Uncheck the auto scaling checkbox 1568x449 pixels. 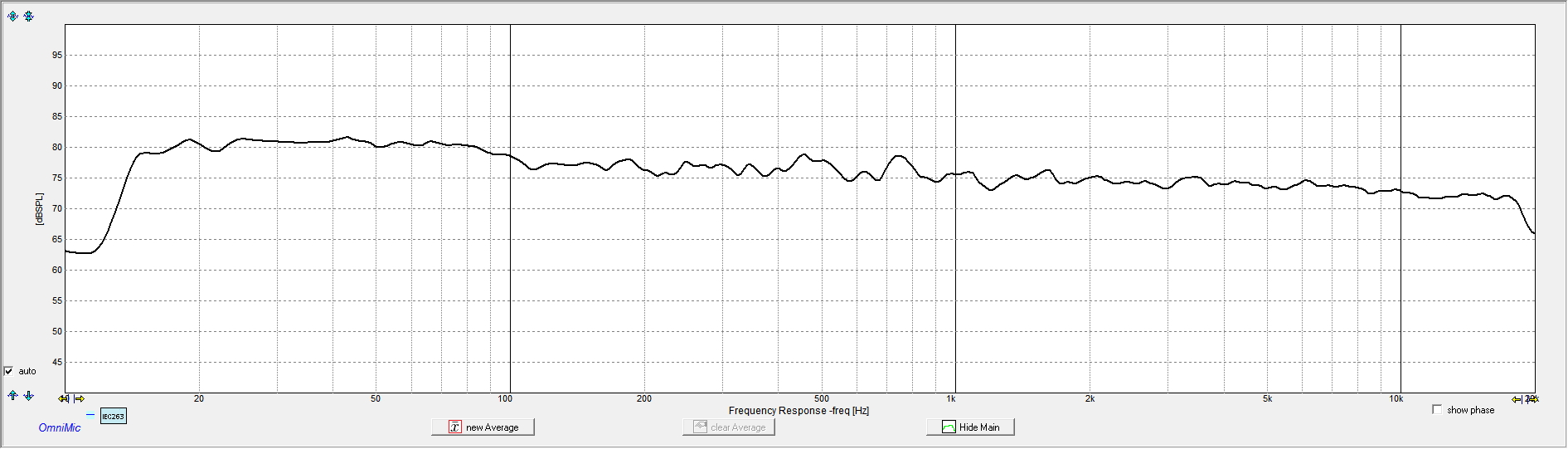click(9, 371)
